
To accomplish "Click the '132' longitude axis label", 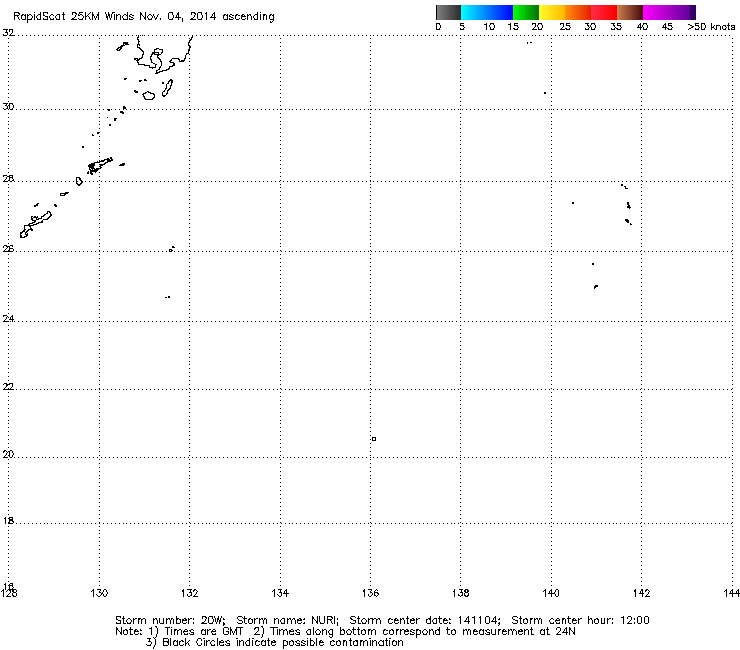I will [190, 593].
